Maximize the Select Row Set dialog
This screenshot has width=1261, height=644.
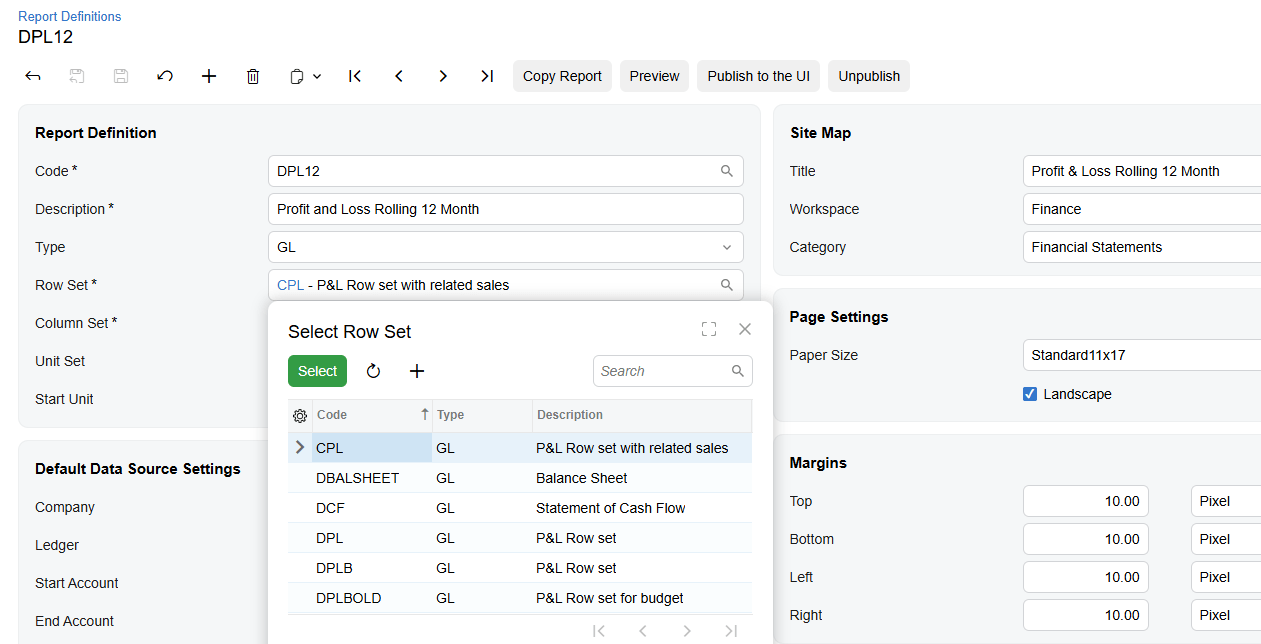click(709, 329)
